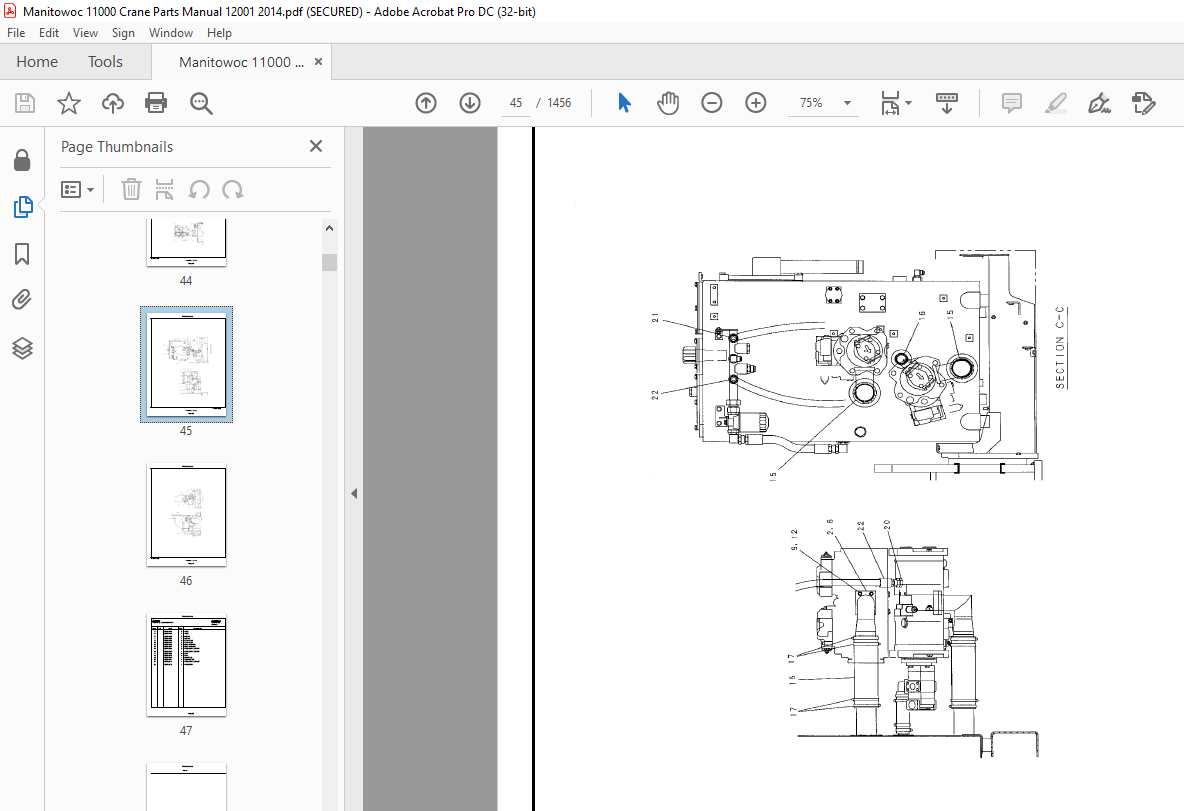Viewport: 1184px width, 811px height.
Task: Select page 44 thumbnail
Action: (x=187, y=242)
